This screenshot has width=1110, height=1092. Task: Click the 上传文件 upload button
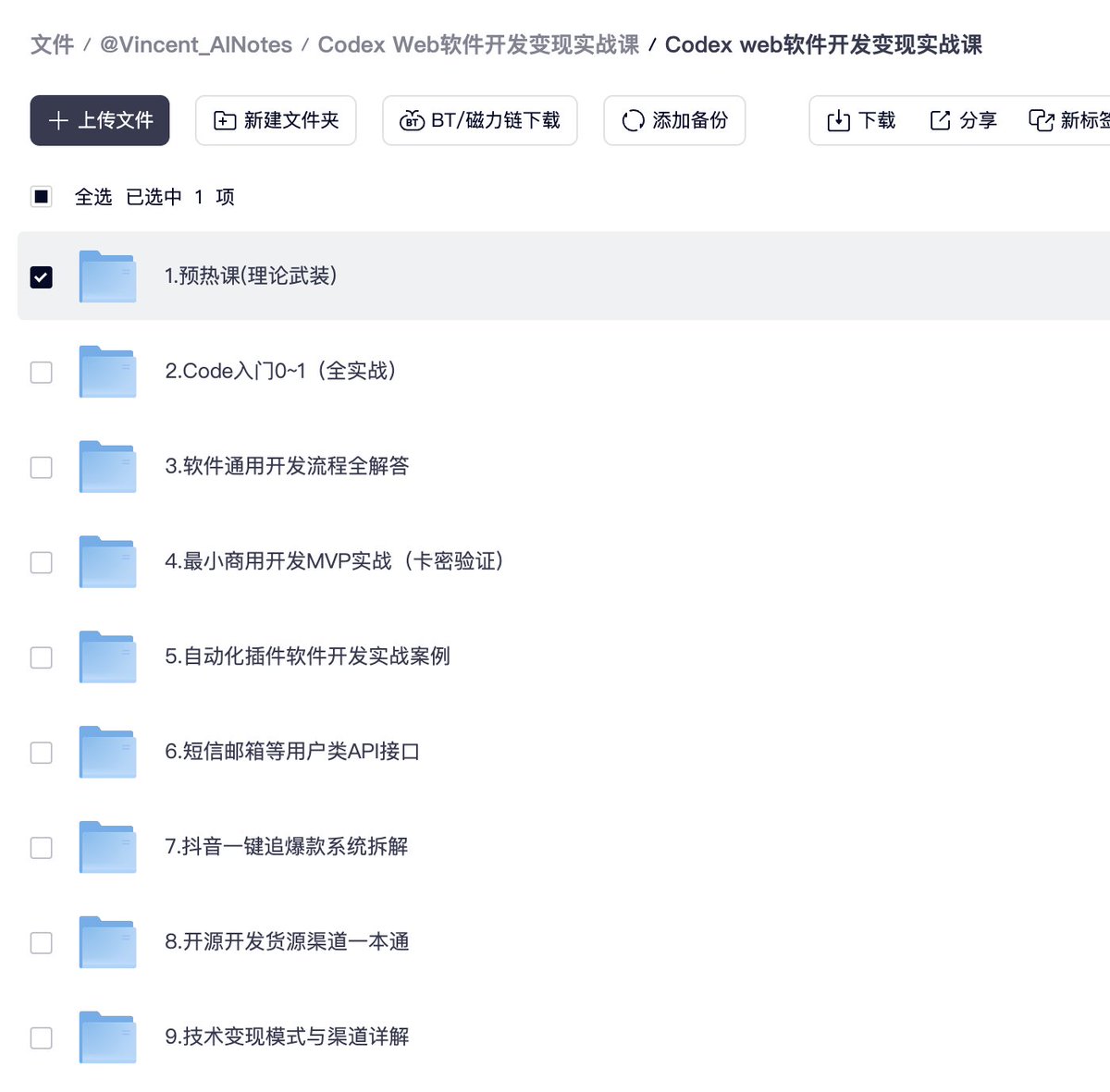pos(100,120)
